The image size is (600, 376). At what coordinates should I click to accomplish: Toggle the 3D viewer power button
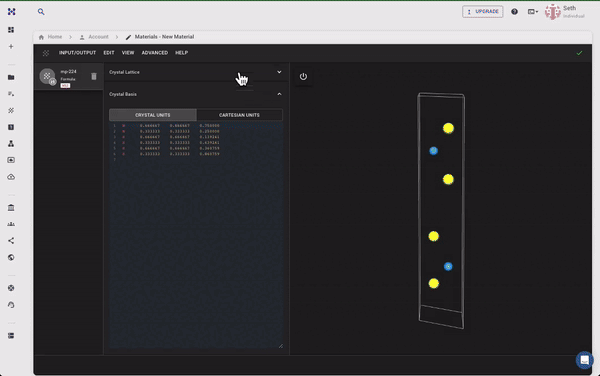point(303,77)
